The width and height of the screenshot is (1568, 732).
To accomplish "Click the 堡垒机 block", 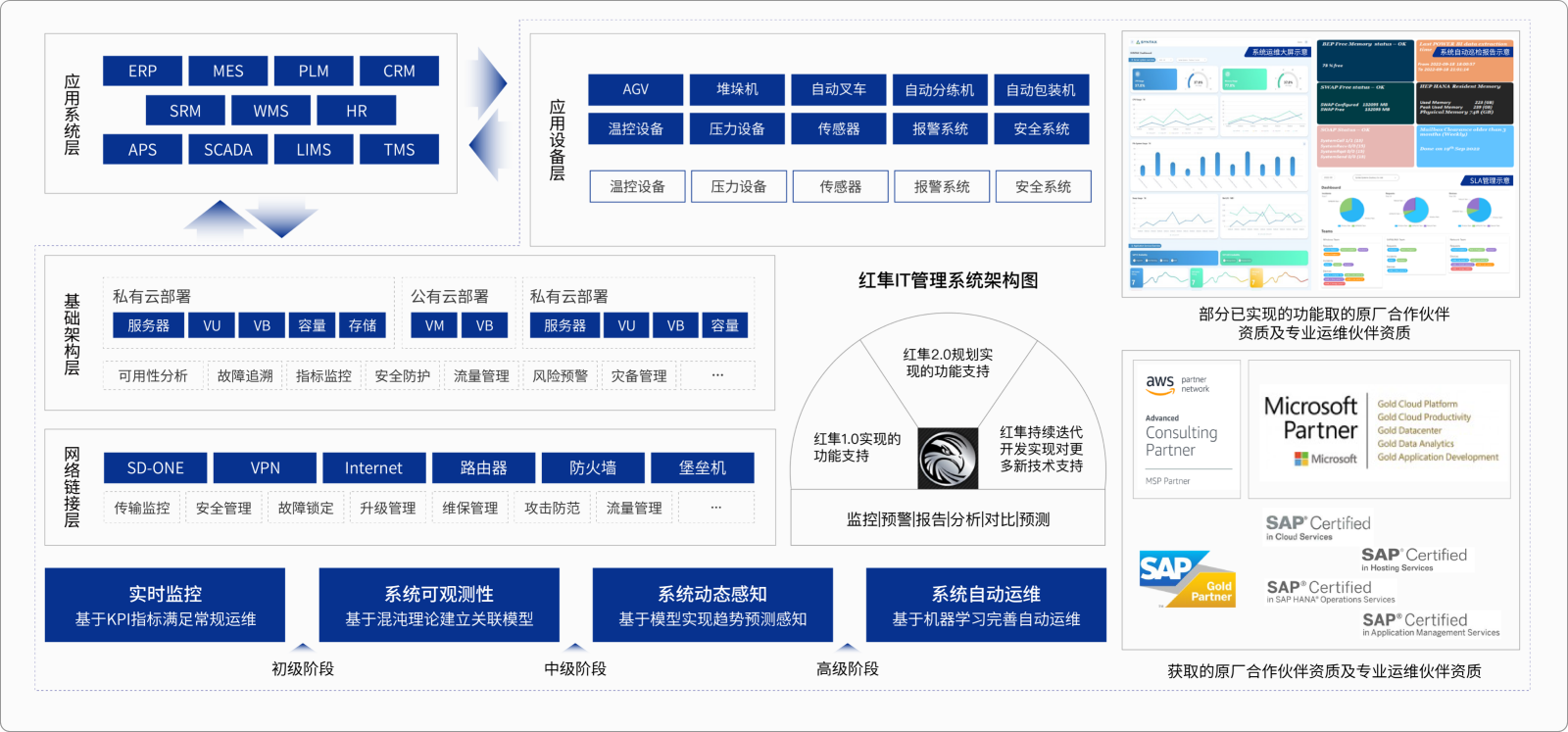I will (x=702, y=467).
